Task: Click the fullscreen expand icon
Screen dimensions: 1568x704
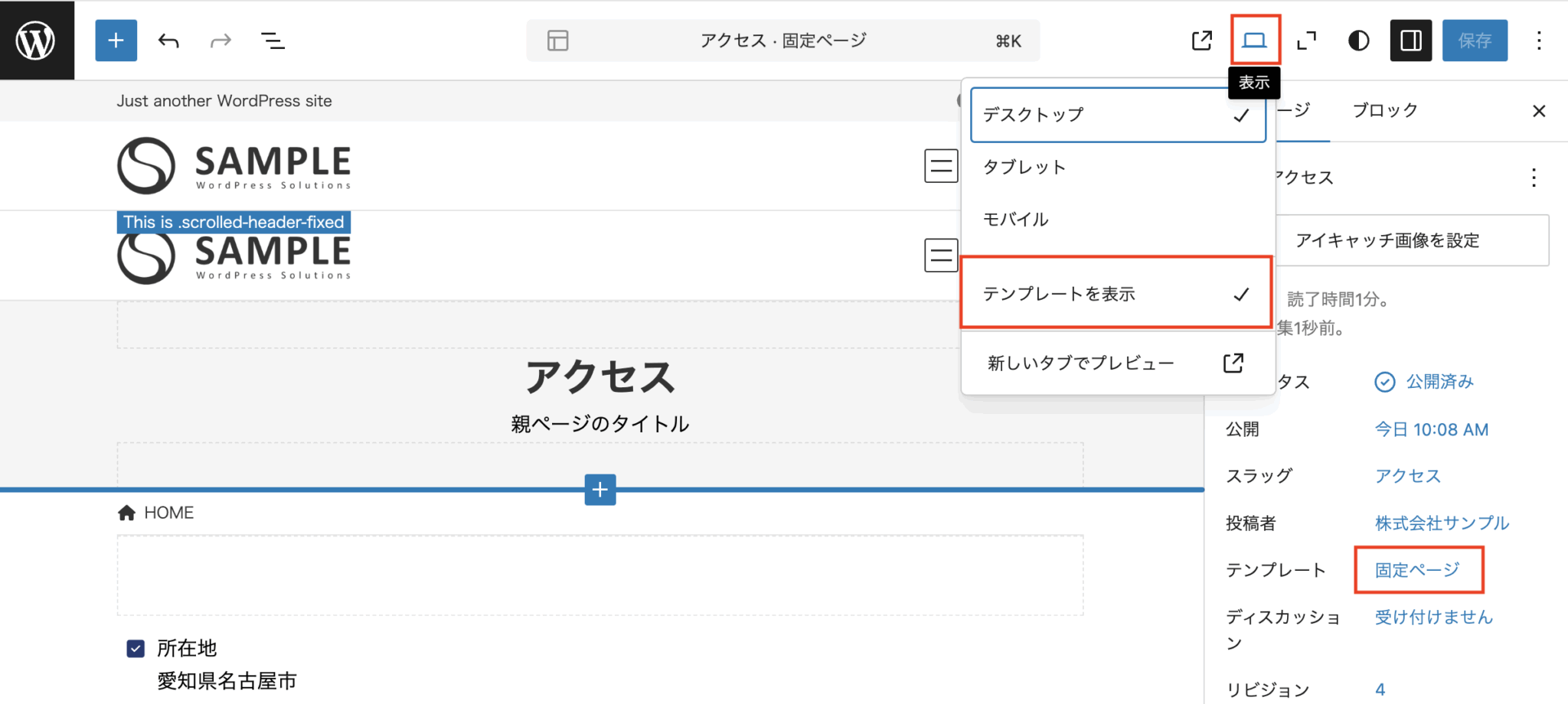Action: point(1305,40)
